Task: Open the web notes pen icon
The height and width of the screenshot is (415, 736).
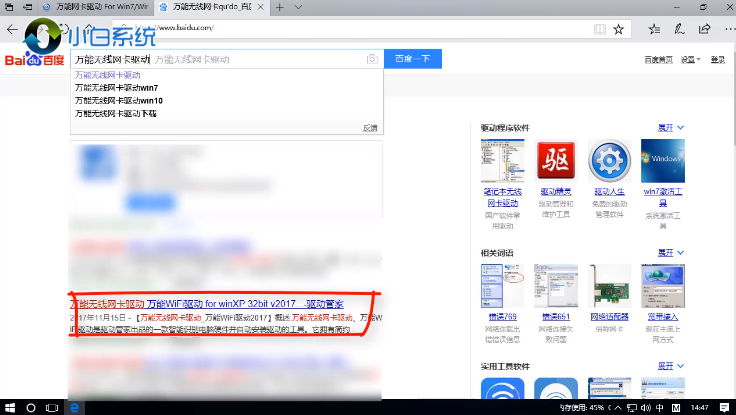Action: click(679, 30)
